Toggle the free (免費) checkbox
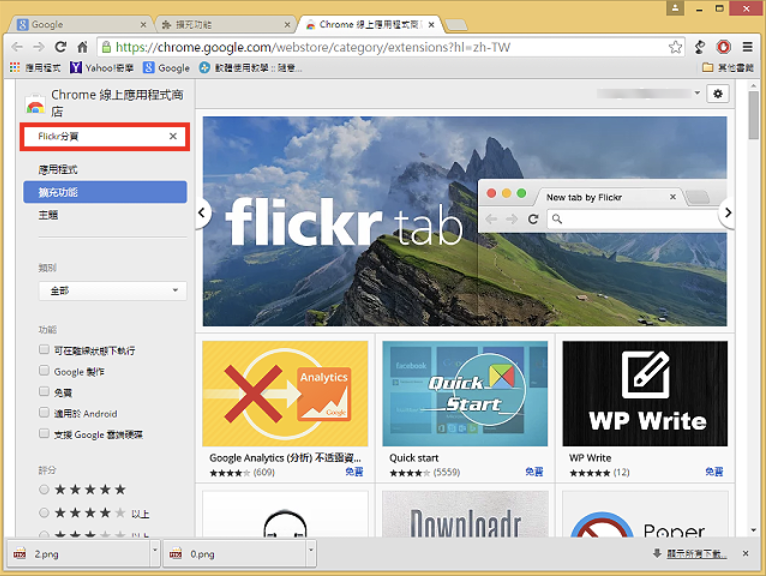This screenshot has height=578, width=768. pyautogui.click(x=44, y=392)
